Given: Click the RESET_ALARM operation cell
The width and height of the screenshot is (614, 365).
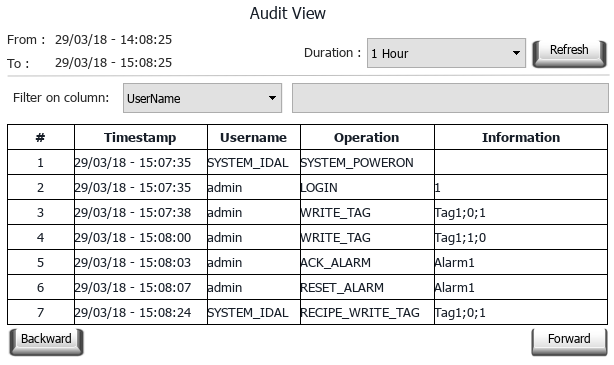Looking at the screenshot, I should click(367, 287).
